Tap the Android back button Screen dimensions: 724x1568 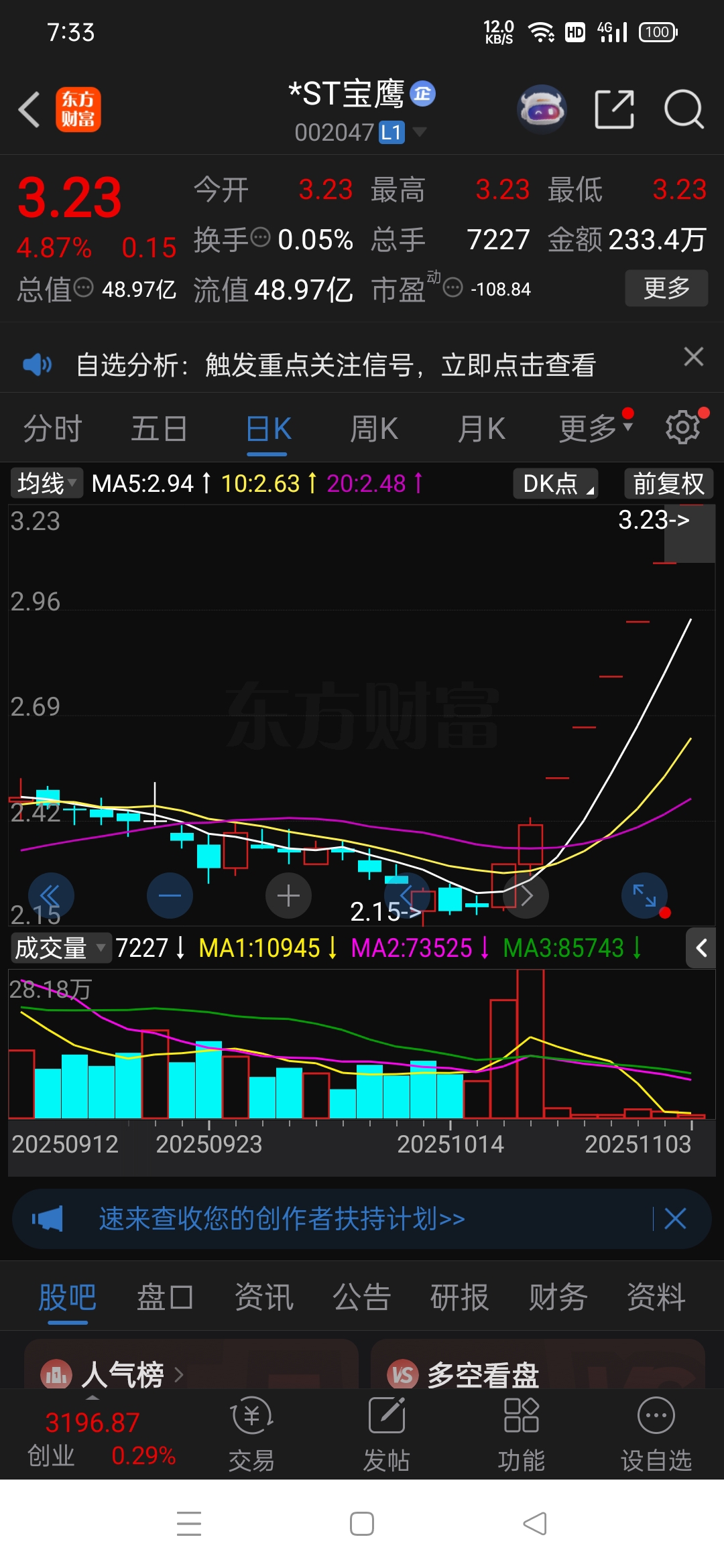click(535, 1524)
